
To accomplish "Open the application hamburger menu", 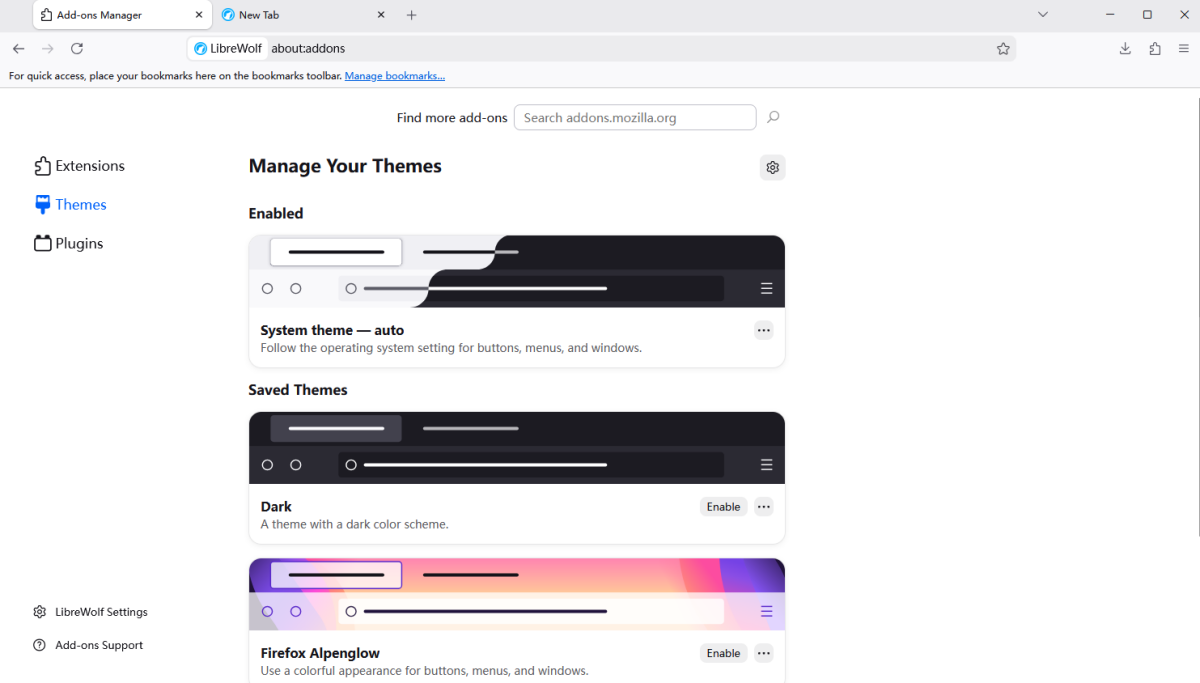I will [x=1184, y=48].
